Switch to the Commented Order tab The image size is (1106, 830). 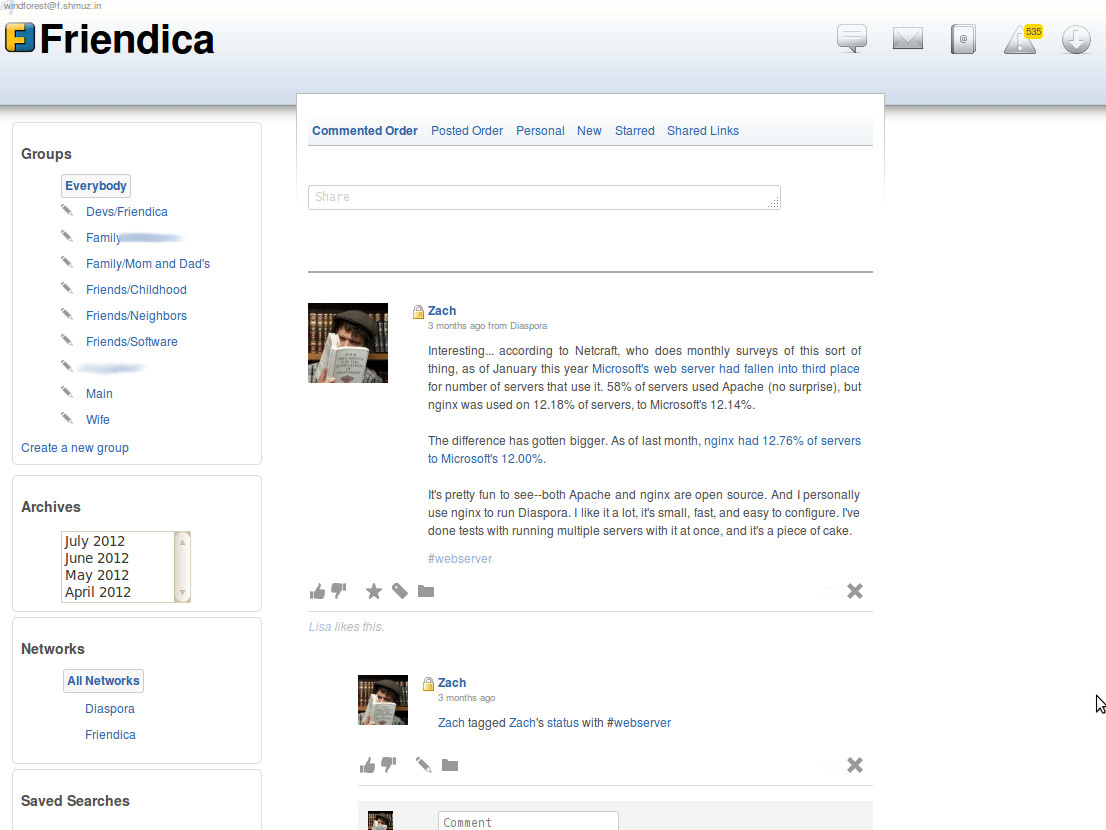[x=365, y=130]
